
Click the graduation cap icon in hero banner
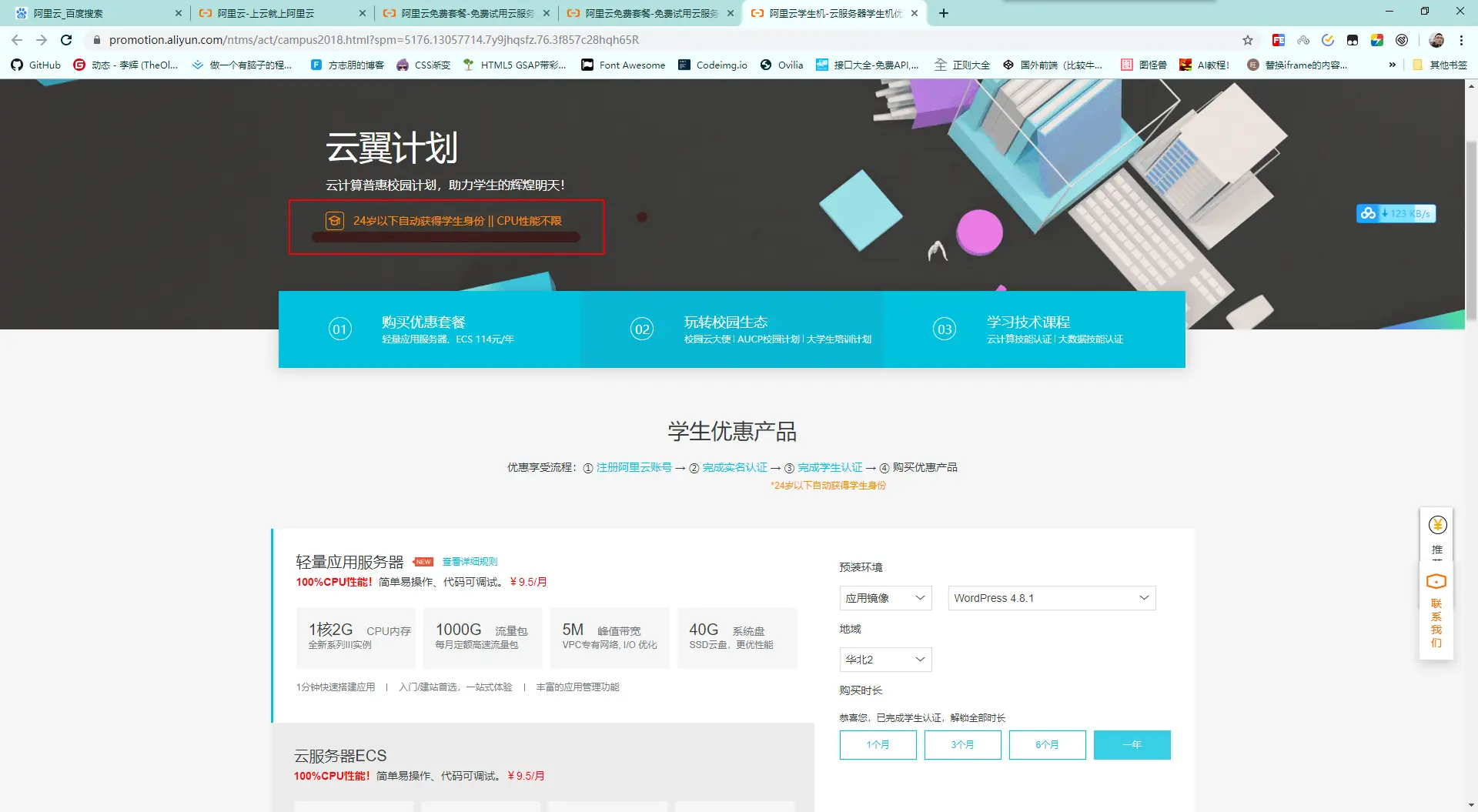[334, 221]
